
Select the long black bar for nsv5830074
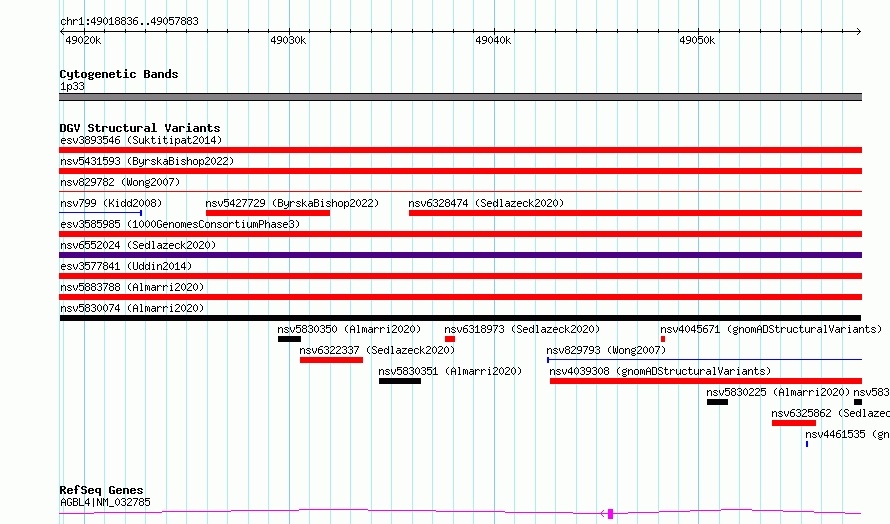click(x=460, y=318)
